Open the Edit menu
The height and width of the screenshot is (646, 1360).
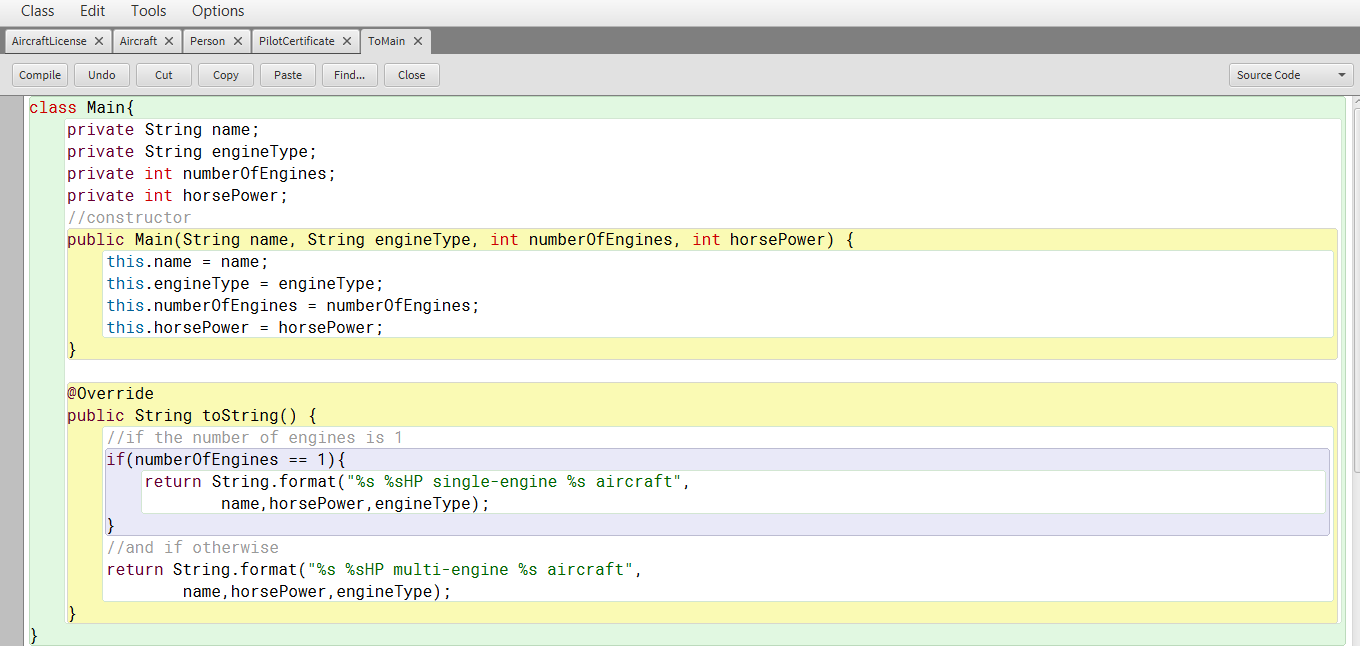(92, 11)
